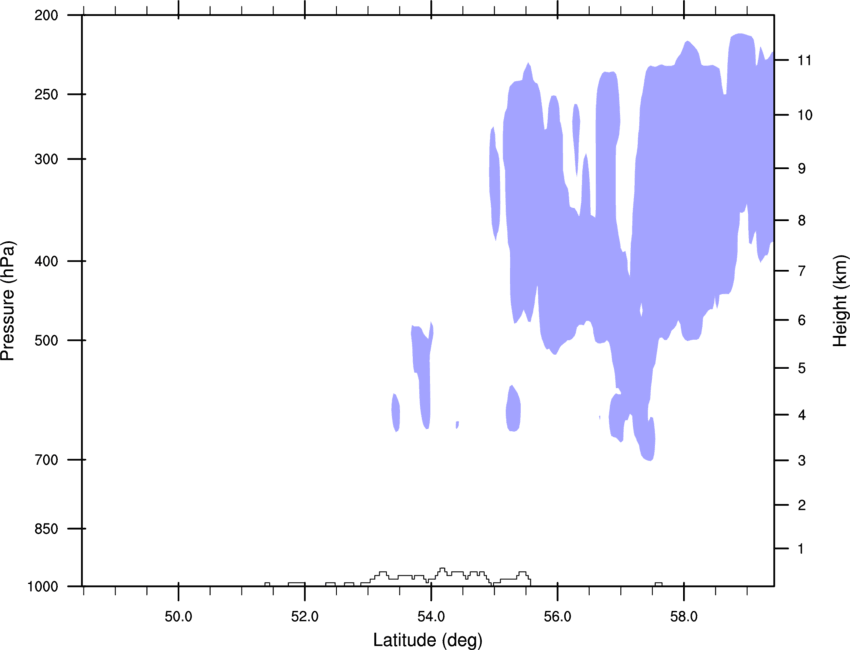Click the 200 hPa label at top left
This screenshot has height=650, width=850.
46,15
